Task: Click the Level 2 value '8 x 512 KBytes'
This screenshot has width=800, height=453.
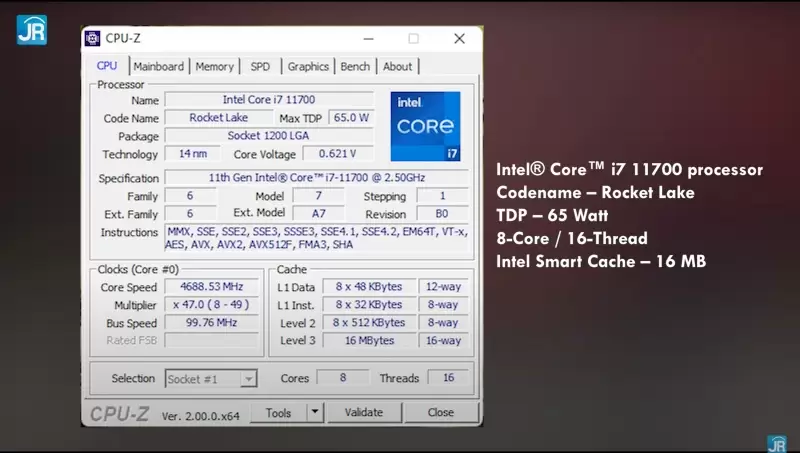Action: click(369, 322)
